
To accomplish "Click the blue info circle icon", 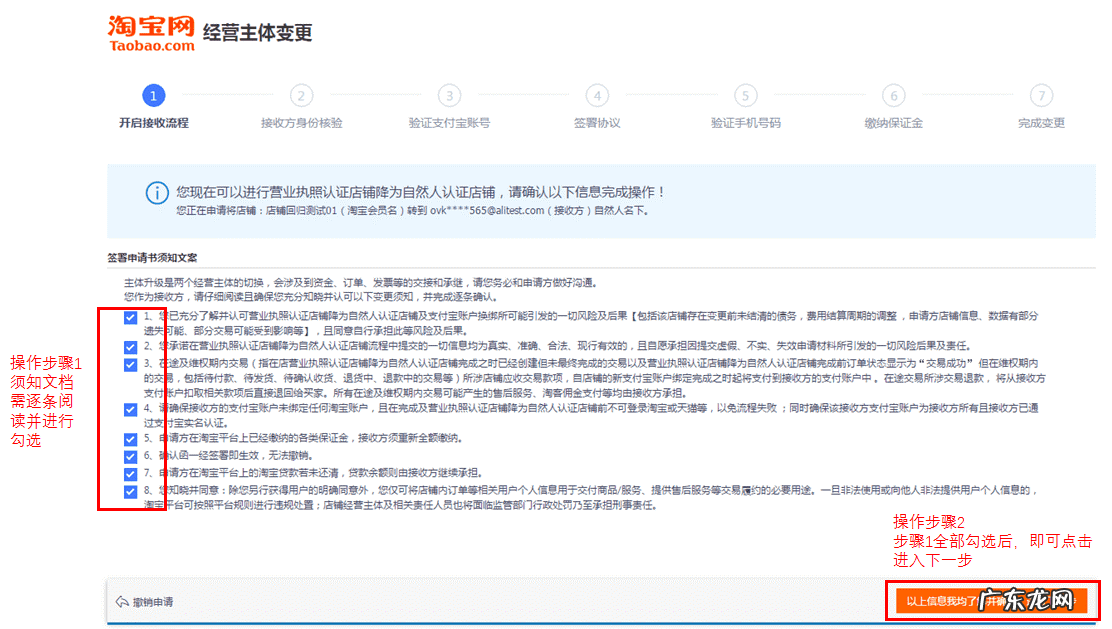I will [x=157, y=192].
